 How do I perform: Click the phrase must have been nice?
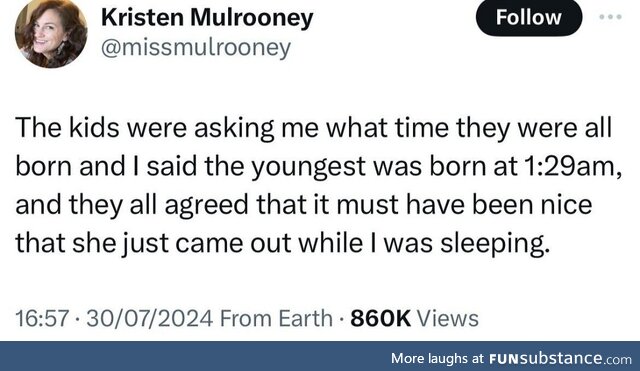pos(464,204)
